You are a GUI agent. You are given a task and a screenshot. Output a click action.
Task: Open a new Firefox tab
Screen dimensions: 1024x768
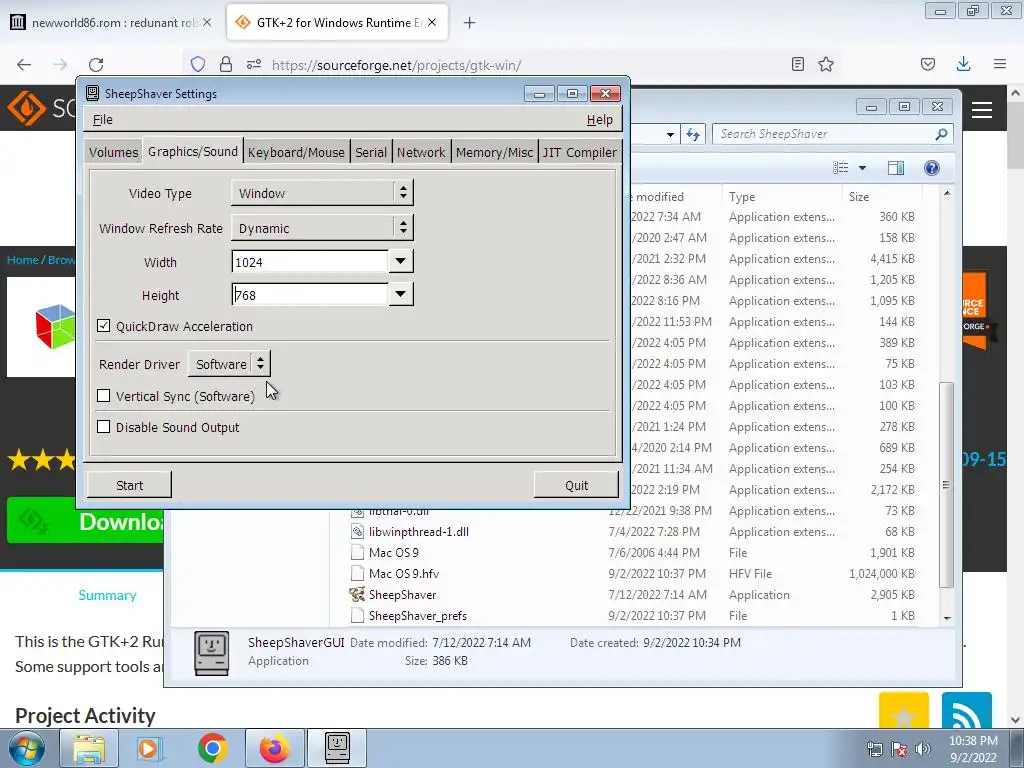click(470, 23)
